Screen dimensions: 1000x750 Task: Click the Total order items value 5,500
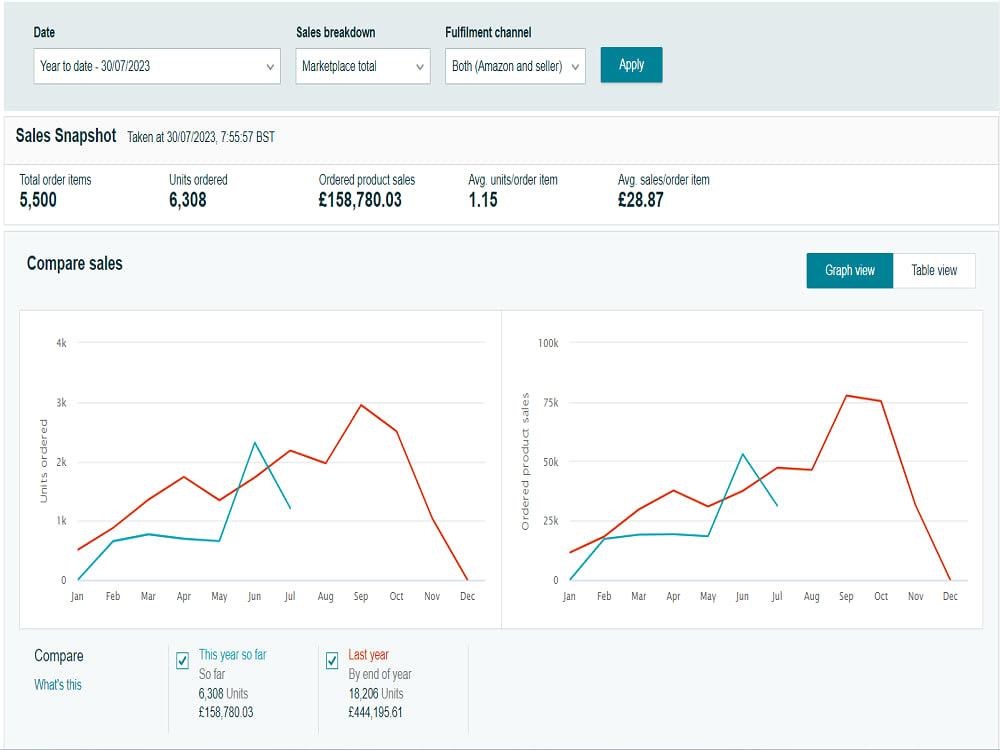[38, 200]
